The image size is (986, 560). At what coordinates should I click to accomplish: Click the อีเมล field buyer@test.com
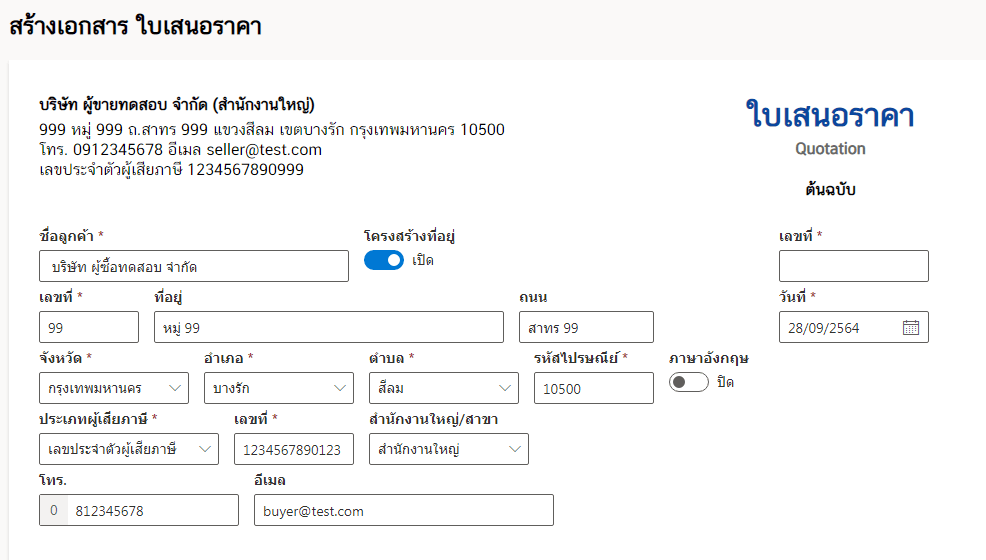tap(404, 510)
